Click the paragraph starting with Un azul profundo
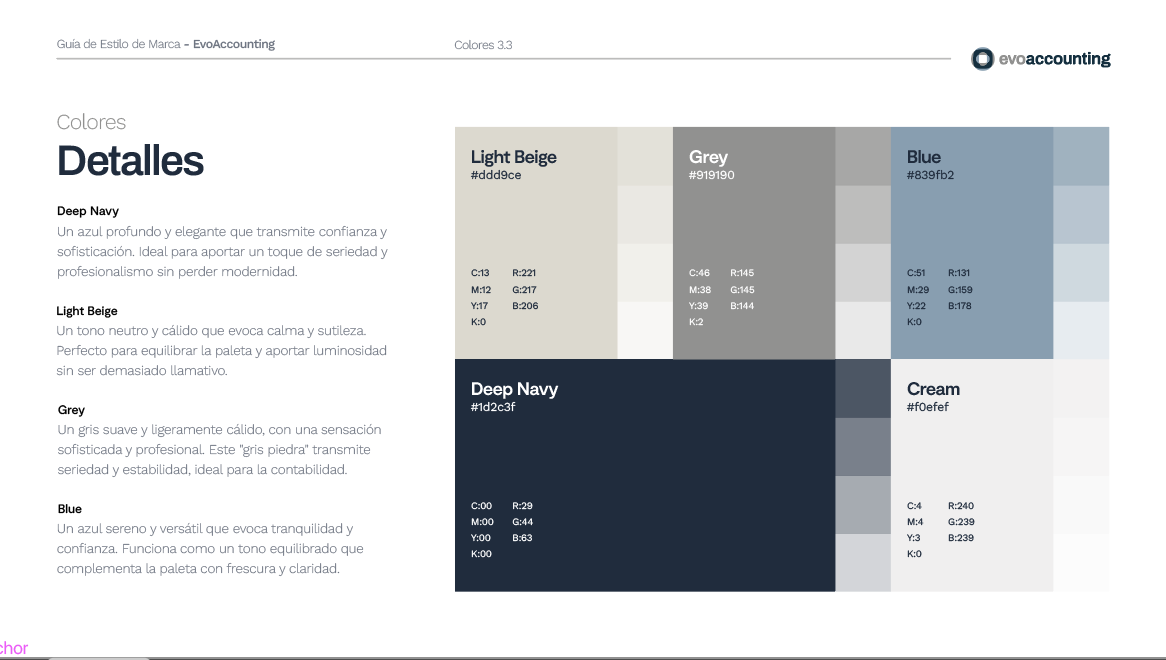The image size is (1166, 660). tap(222, 251)
